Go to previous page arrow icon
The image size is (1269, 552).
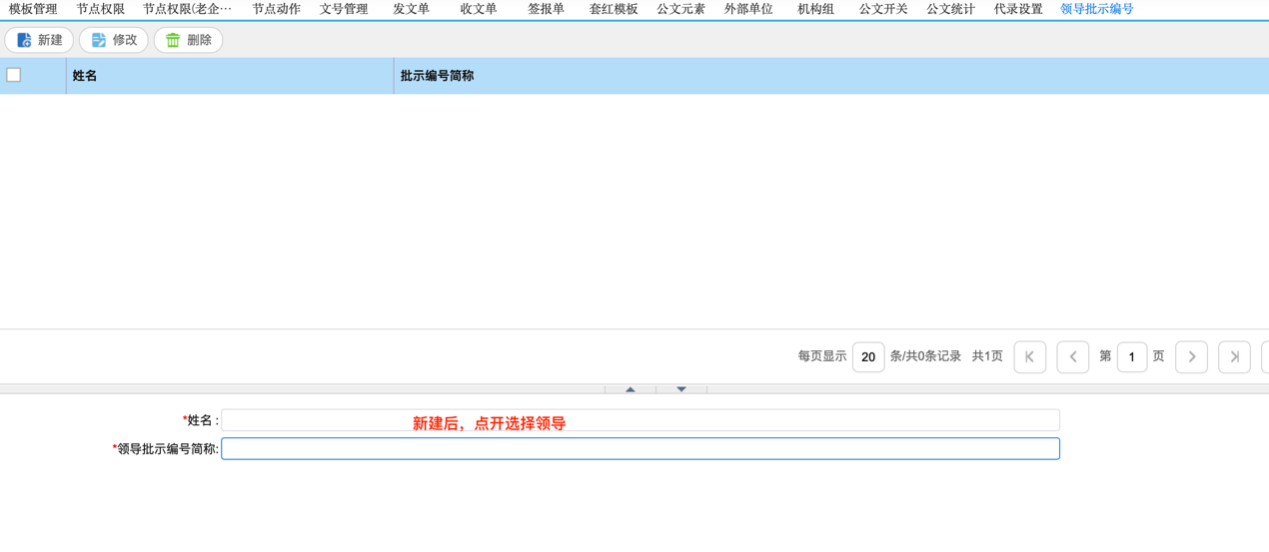coord(1072,357)
